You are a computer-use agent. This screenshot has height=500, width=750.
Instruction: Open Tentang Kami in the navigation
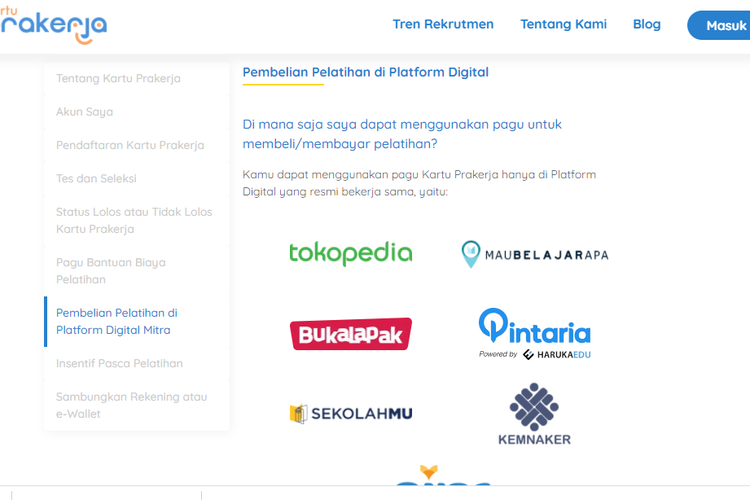563,24
